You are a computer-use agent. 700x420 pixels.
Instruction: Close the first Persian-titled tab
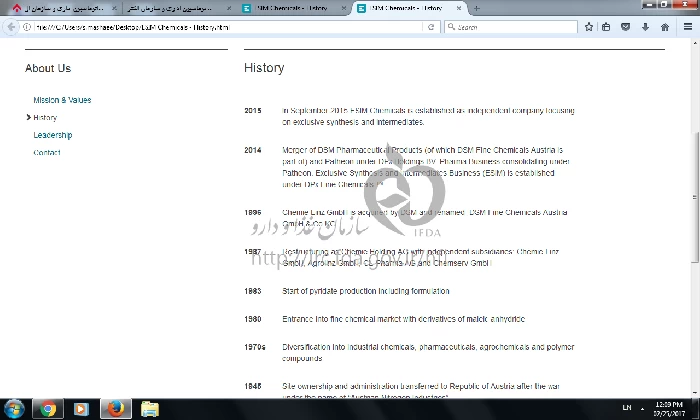(114, 8)
